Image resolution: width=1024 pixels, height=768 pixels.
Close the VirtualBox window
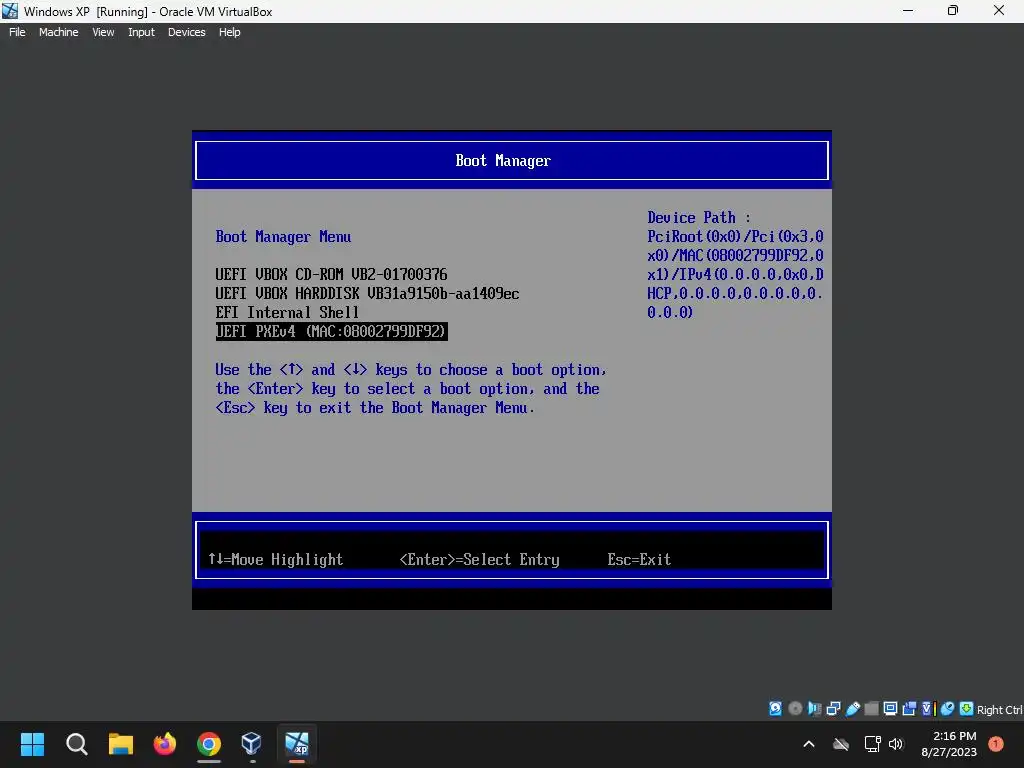(999, 10)
